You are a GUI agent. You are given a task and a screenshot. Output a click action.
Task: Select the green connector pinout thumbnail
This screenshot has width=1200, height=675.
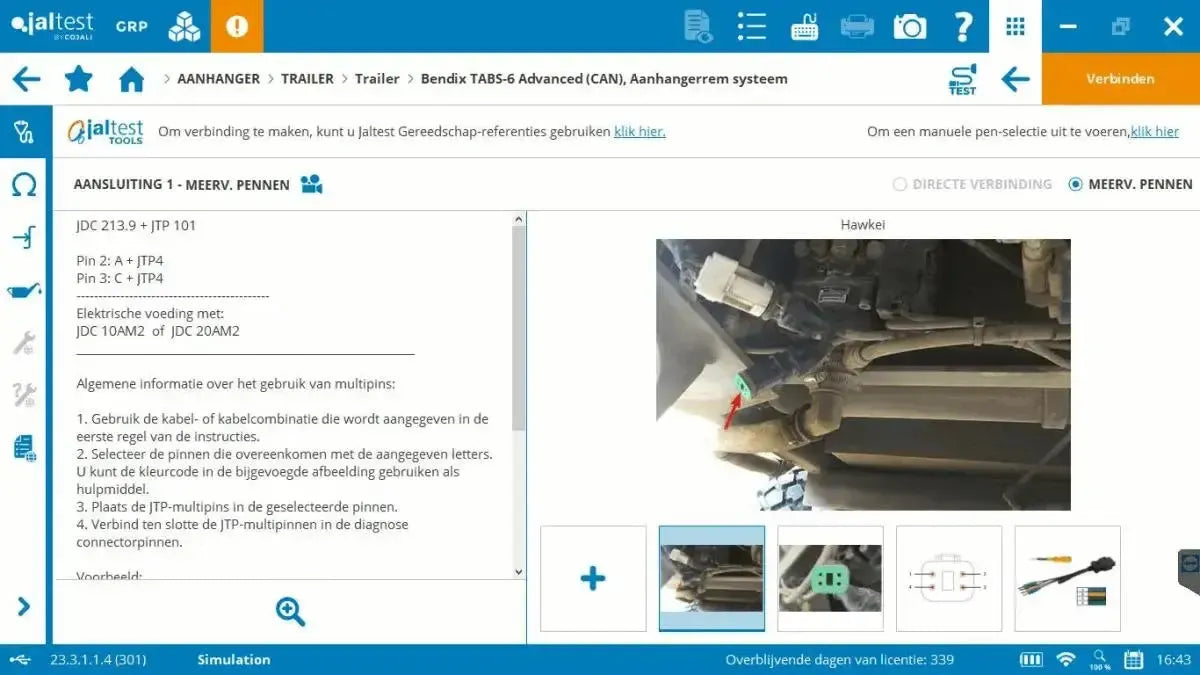click(x=830, y=578)
